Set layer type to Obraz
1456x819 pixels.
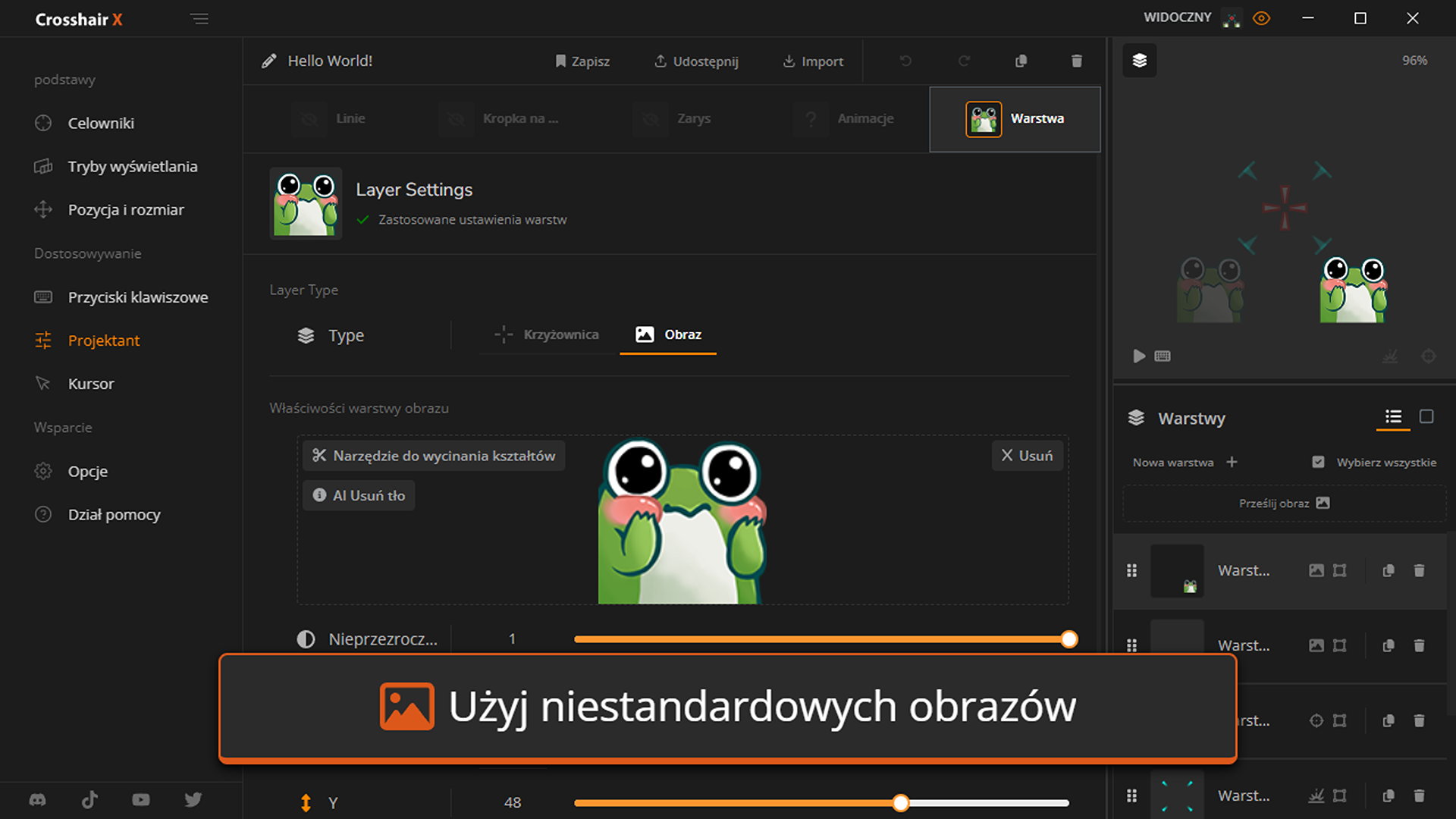point(668,334)
